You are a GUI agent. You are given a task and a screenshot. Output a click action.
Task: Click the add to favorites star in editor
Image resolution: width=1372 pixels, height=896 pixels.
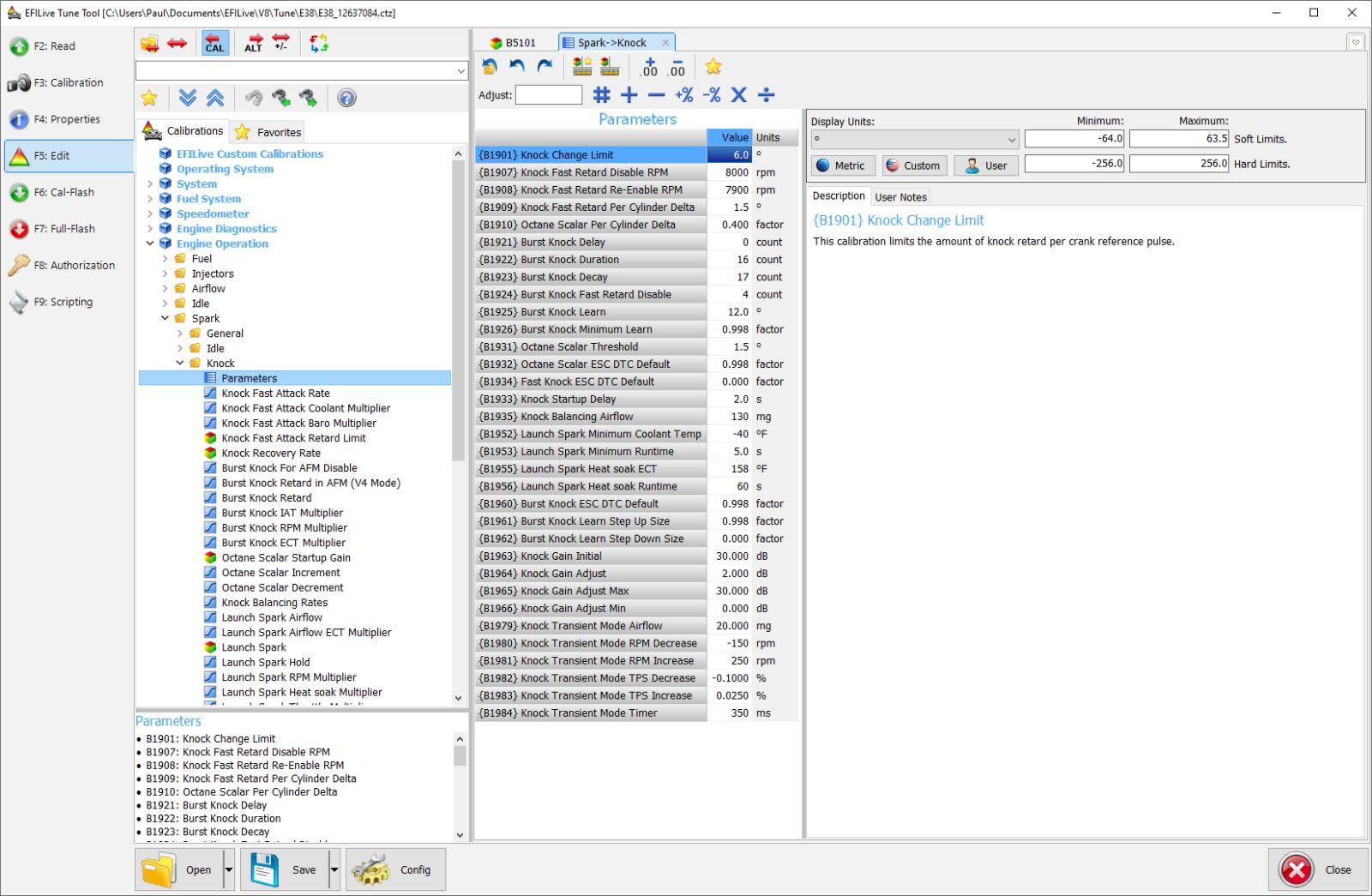(713, 66)
